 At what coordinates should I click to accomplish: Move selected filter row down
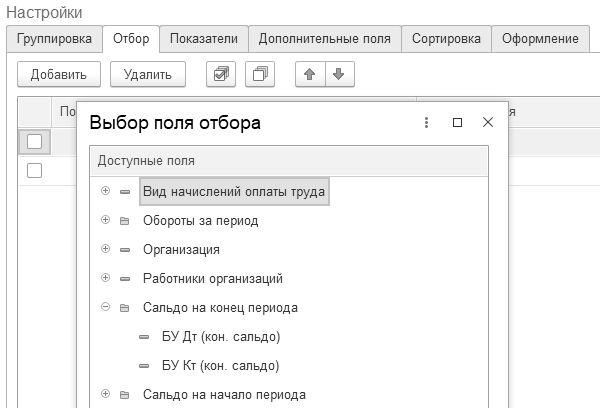(338, 74)
